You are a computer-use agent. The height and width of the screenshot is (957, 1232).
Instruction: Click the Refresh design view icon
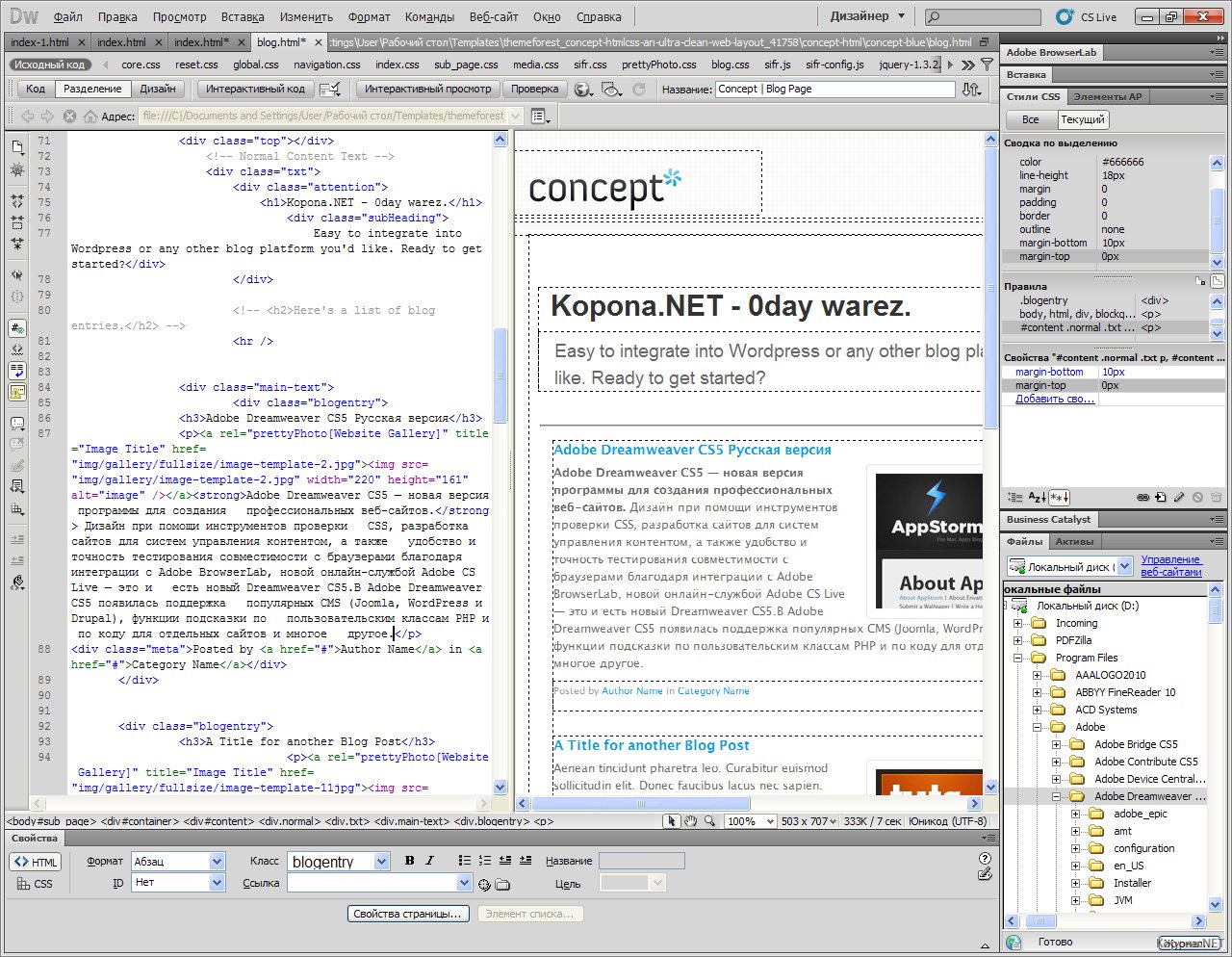[638, 89]
